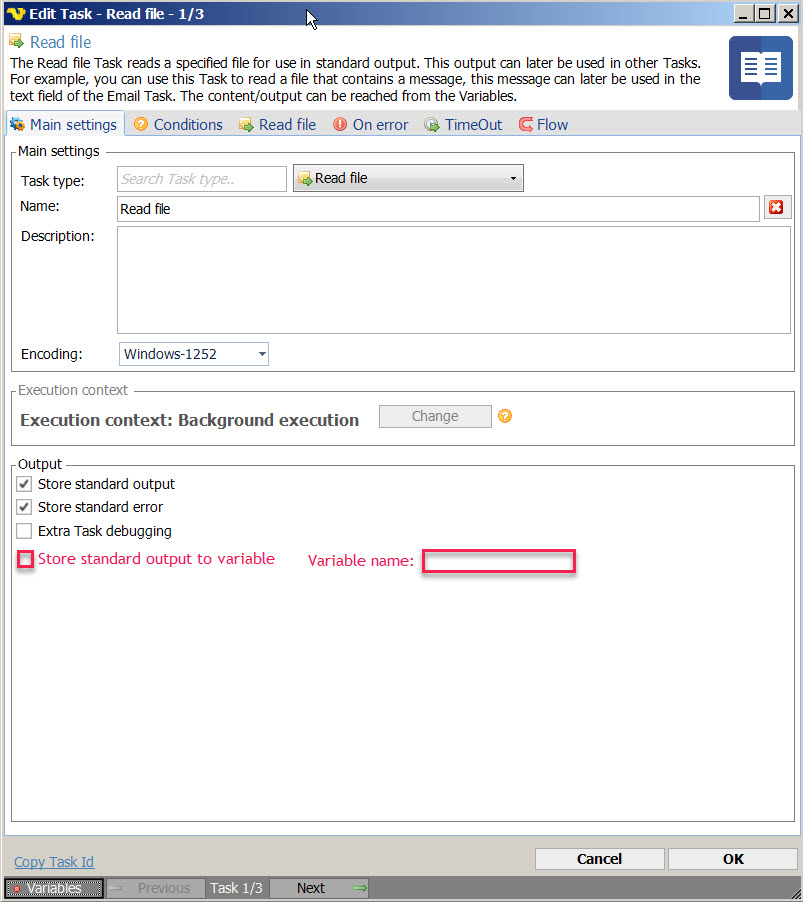Click the VisualCron logo in title bar
The image size is (803, 902).
click(16, 14)
